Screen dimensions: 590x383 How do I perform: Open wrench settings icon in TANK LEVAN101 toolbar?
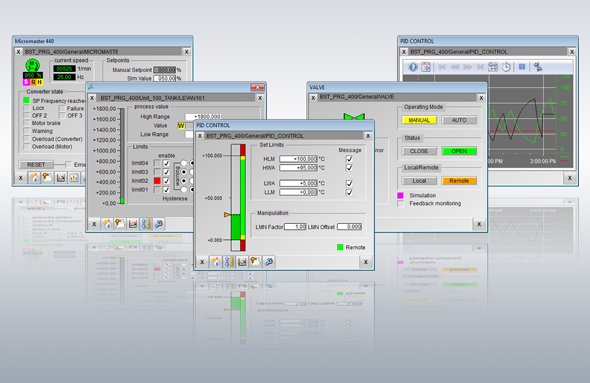(159, 224)
